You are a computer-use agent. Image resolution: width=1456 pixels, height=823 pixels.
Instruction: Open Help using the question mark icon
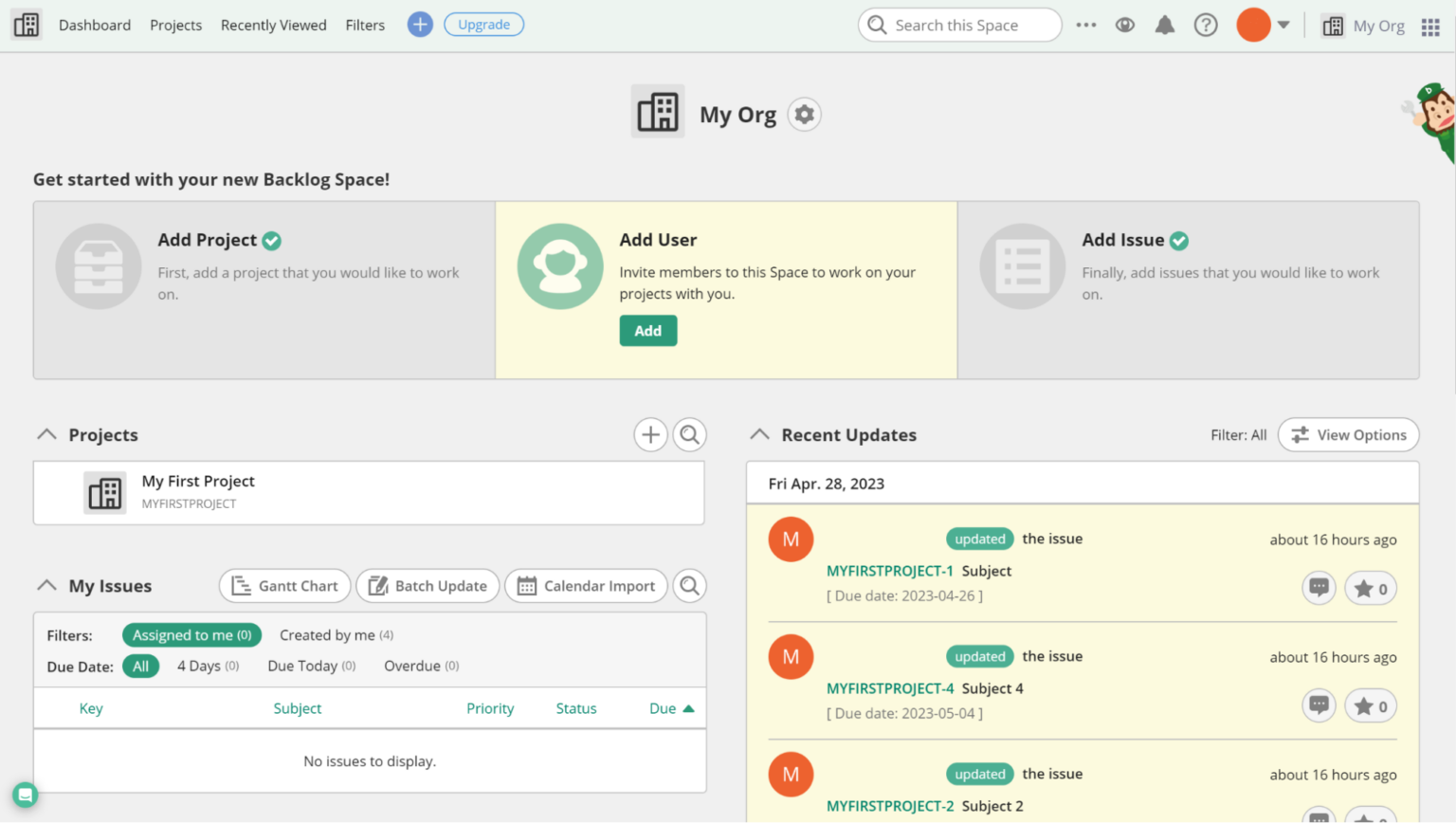(x=1205, y=25)
